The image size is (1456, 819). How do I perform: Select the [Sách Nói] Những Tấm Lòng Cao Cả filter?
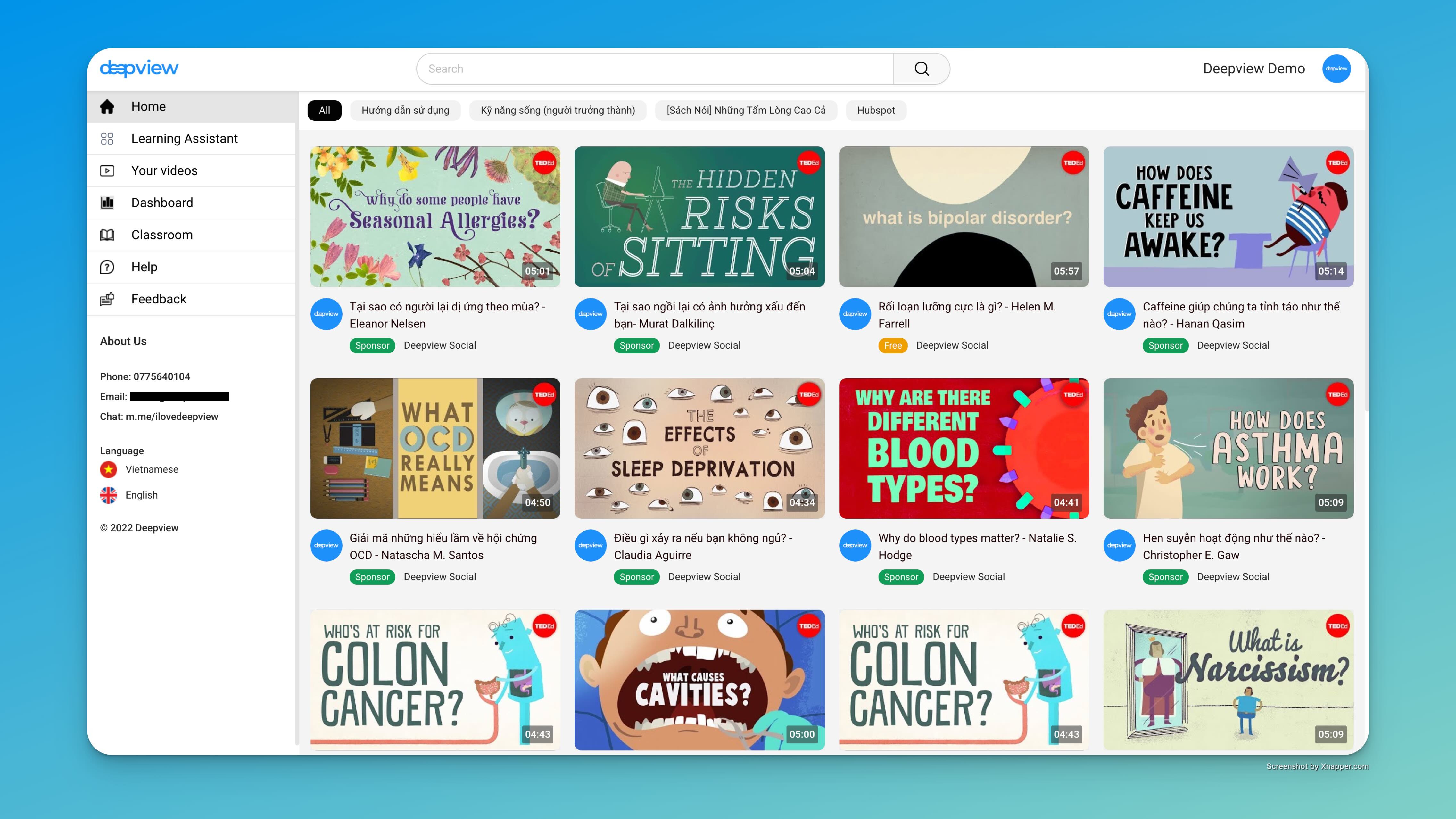[x=746, y=111]
